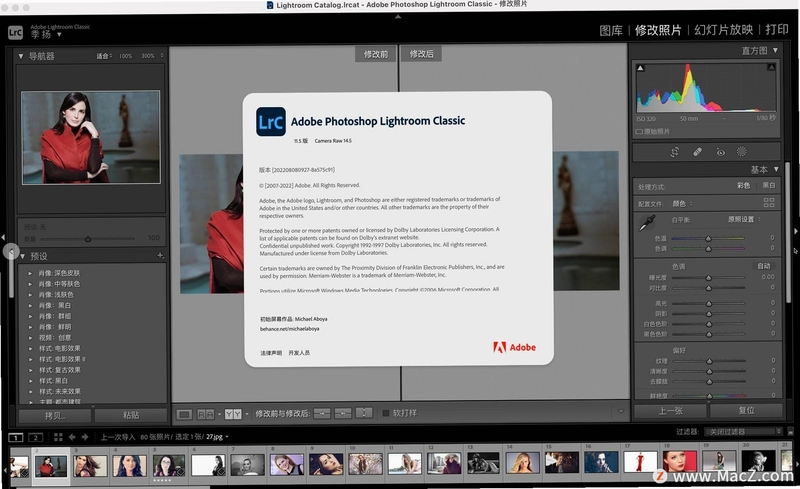Toggle the 原始照片 checkbox under histogram
The width and height of the screenshot is (800, 489).
639,132
